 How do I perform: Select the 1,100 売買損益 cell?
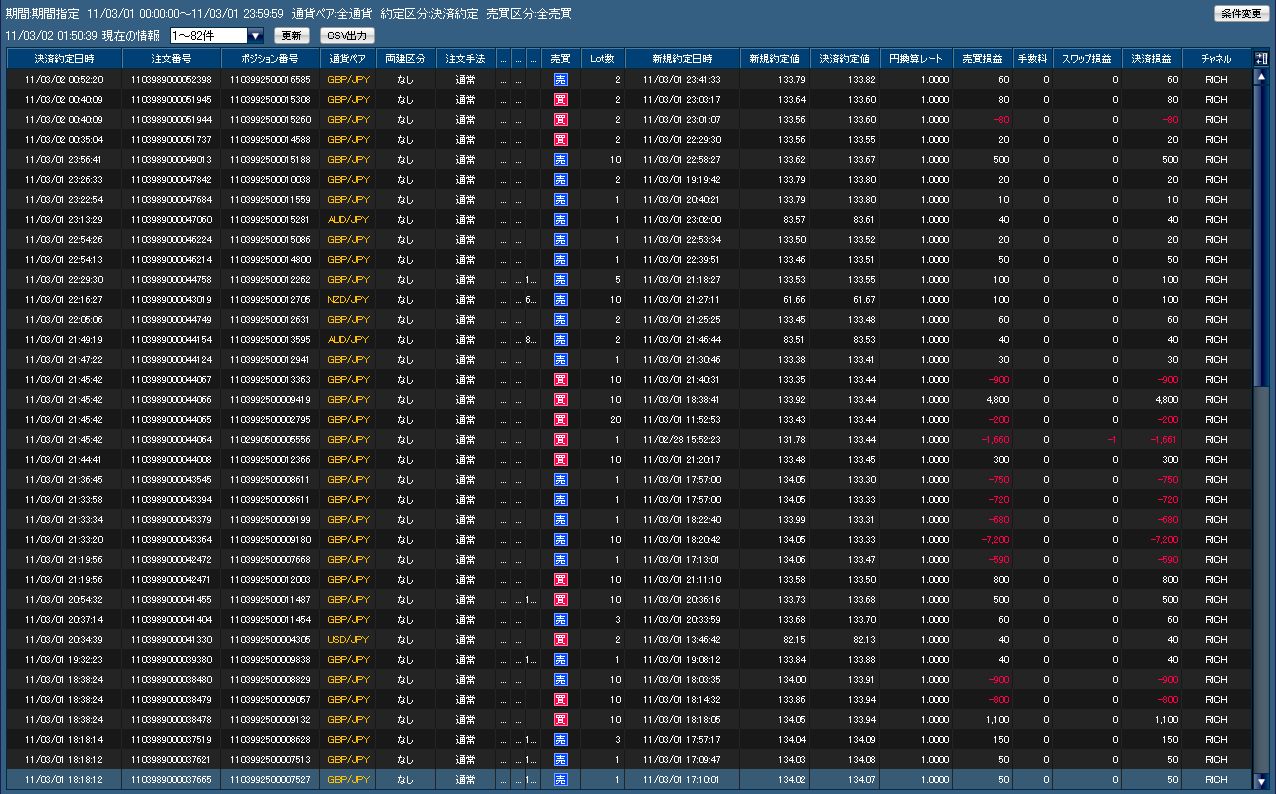coord(982,719)
